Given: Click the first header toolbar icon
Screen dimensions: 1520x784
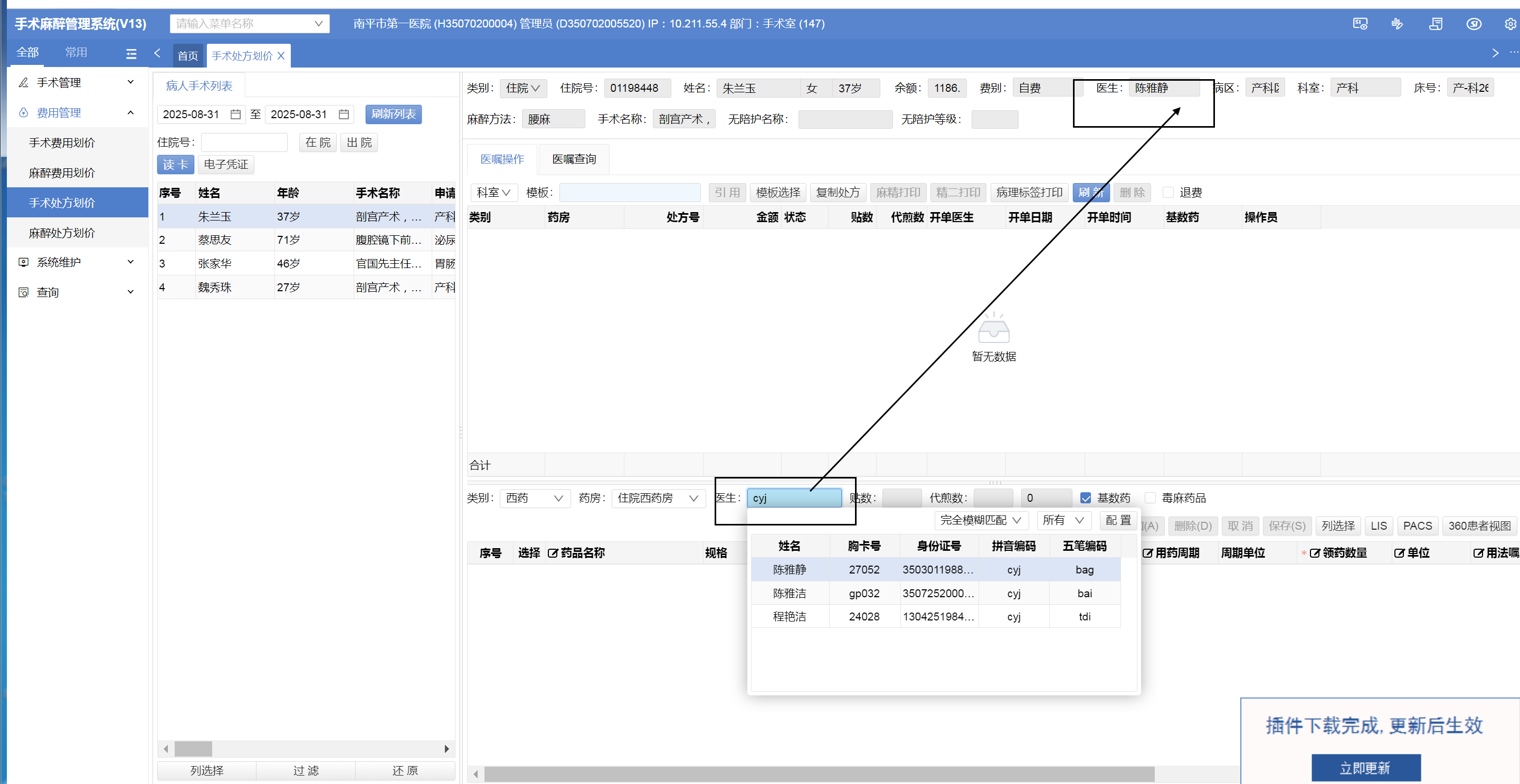Looking at the screenshot, I should (1360, 24).
